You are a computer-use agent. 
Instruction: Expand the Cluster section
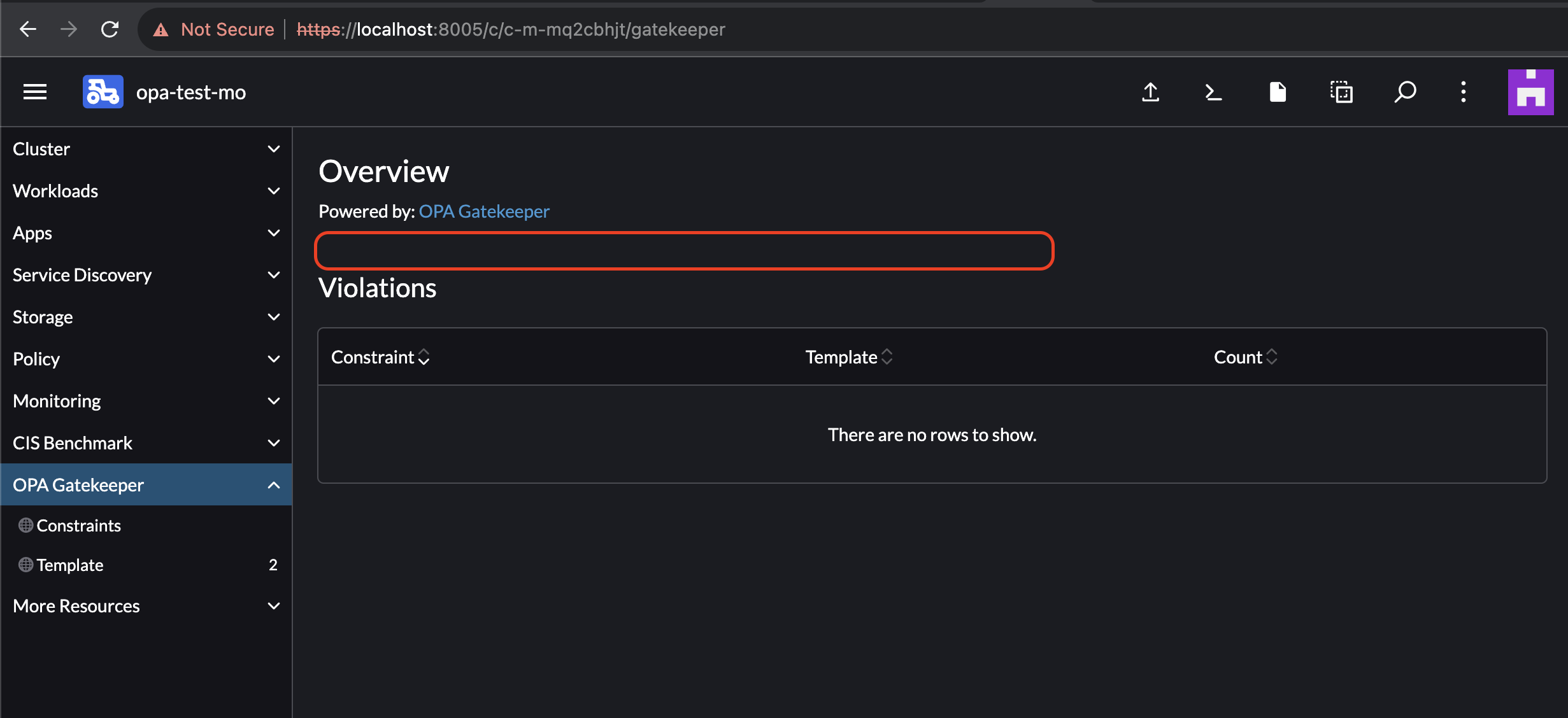(146, 148)
